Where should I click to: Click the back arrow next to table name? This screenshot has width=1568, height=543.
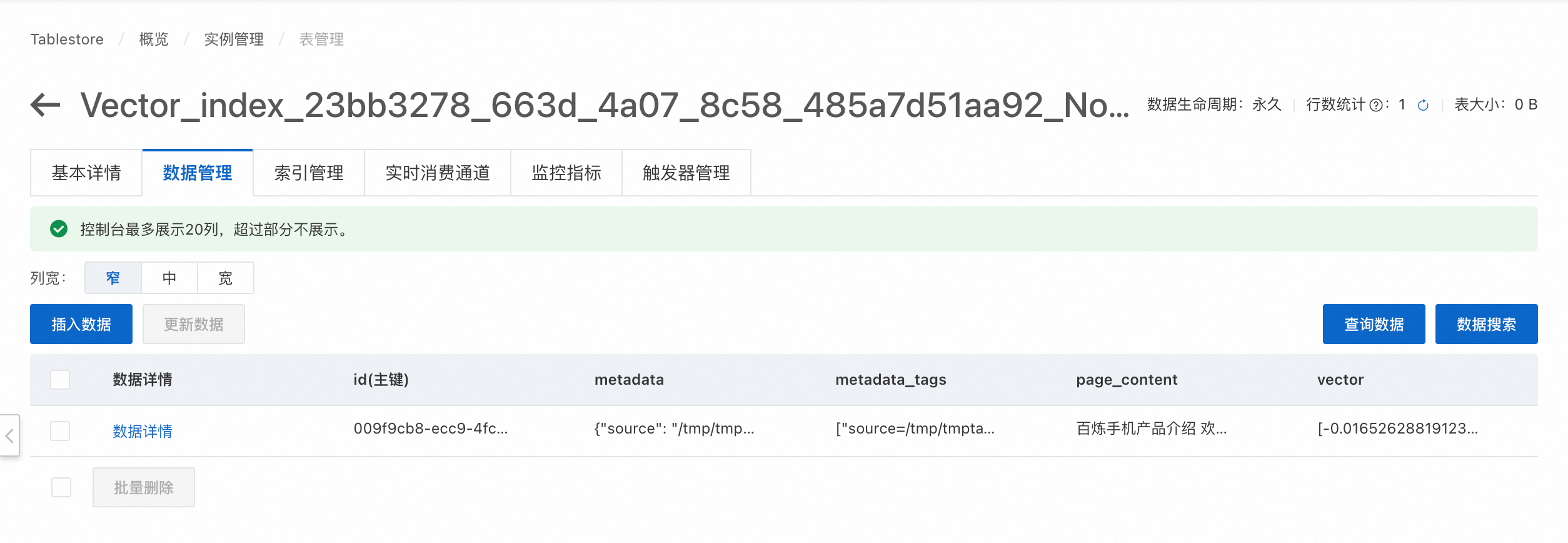[x=45, y=104]
